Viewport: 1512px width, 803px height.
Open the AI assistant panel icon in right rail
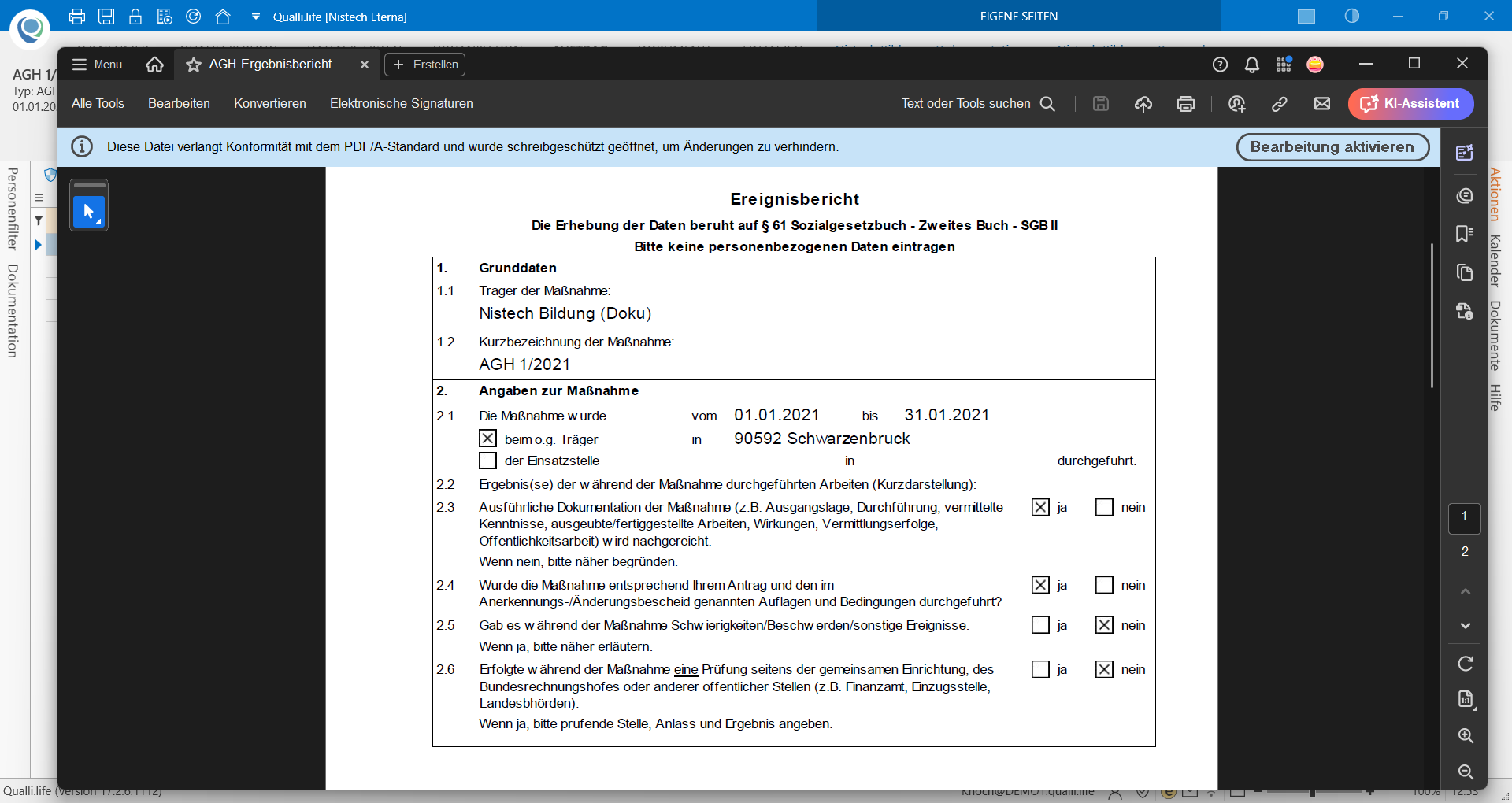pyautogui.click(x=1465, y=153)
